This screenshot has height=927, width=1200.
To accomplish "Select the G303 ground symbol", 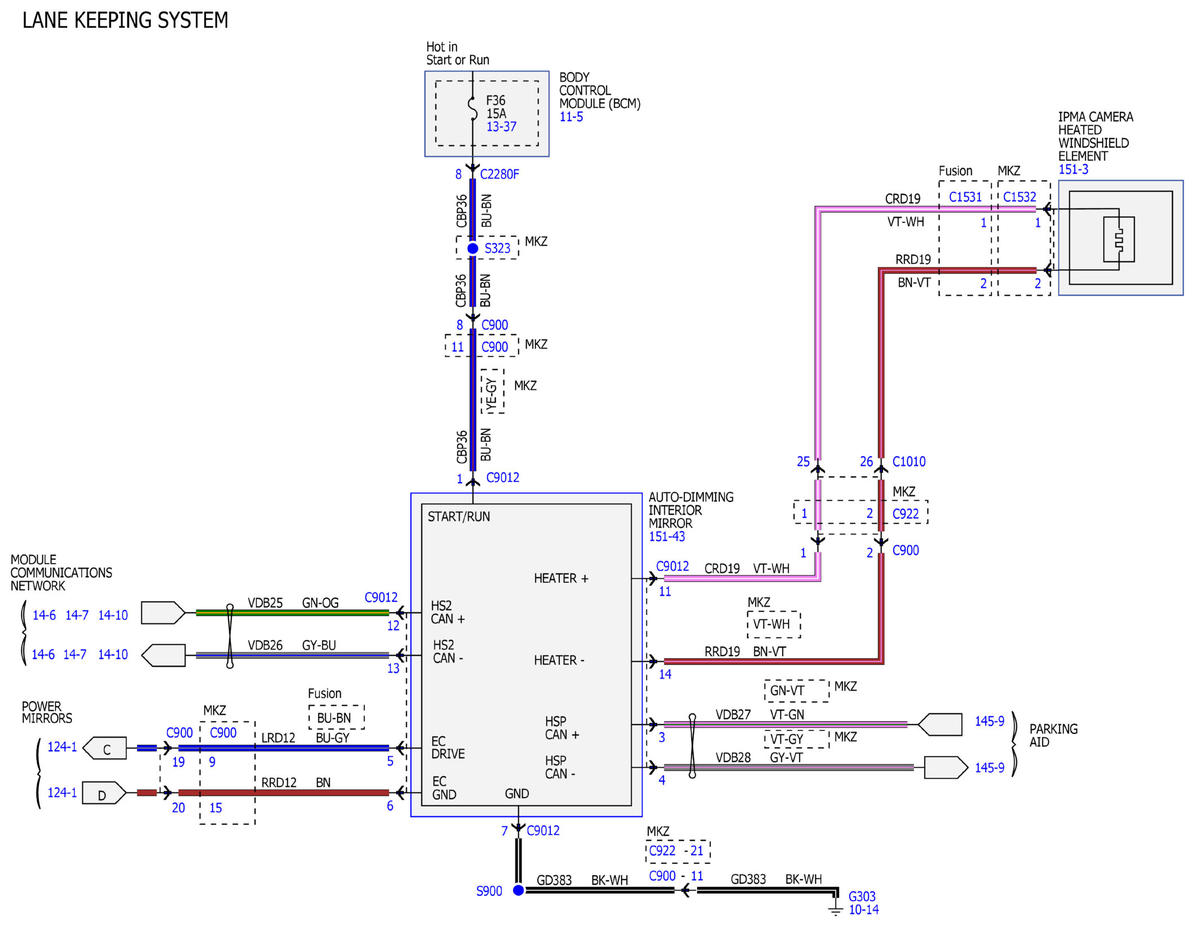I will (836, 908).
